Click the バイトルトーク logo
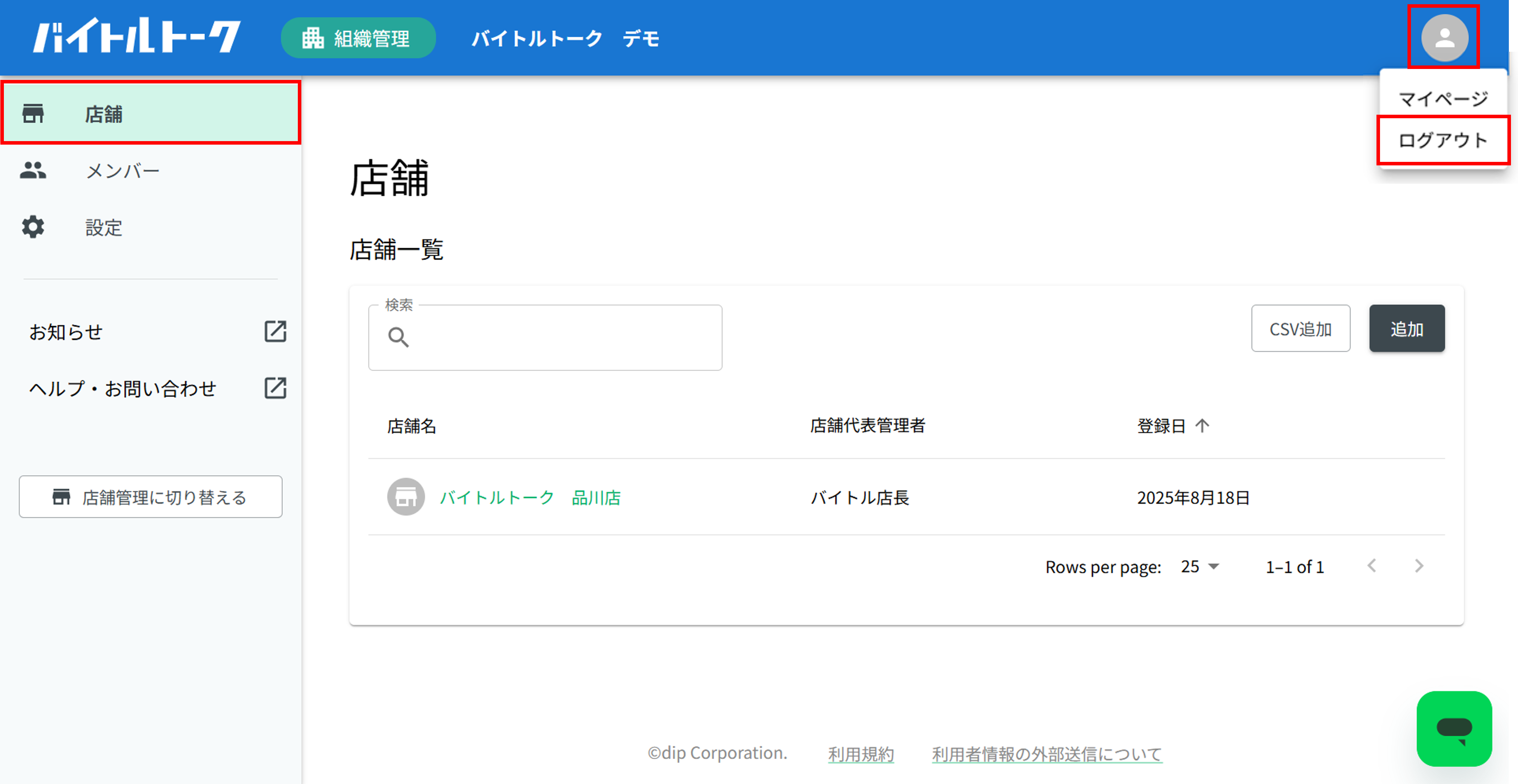Screen dimensions: 1518x784 tap(137, 36)
